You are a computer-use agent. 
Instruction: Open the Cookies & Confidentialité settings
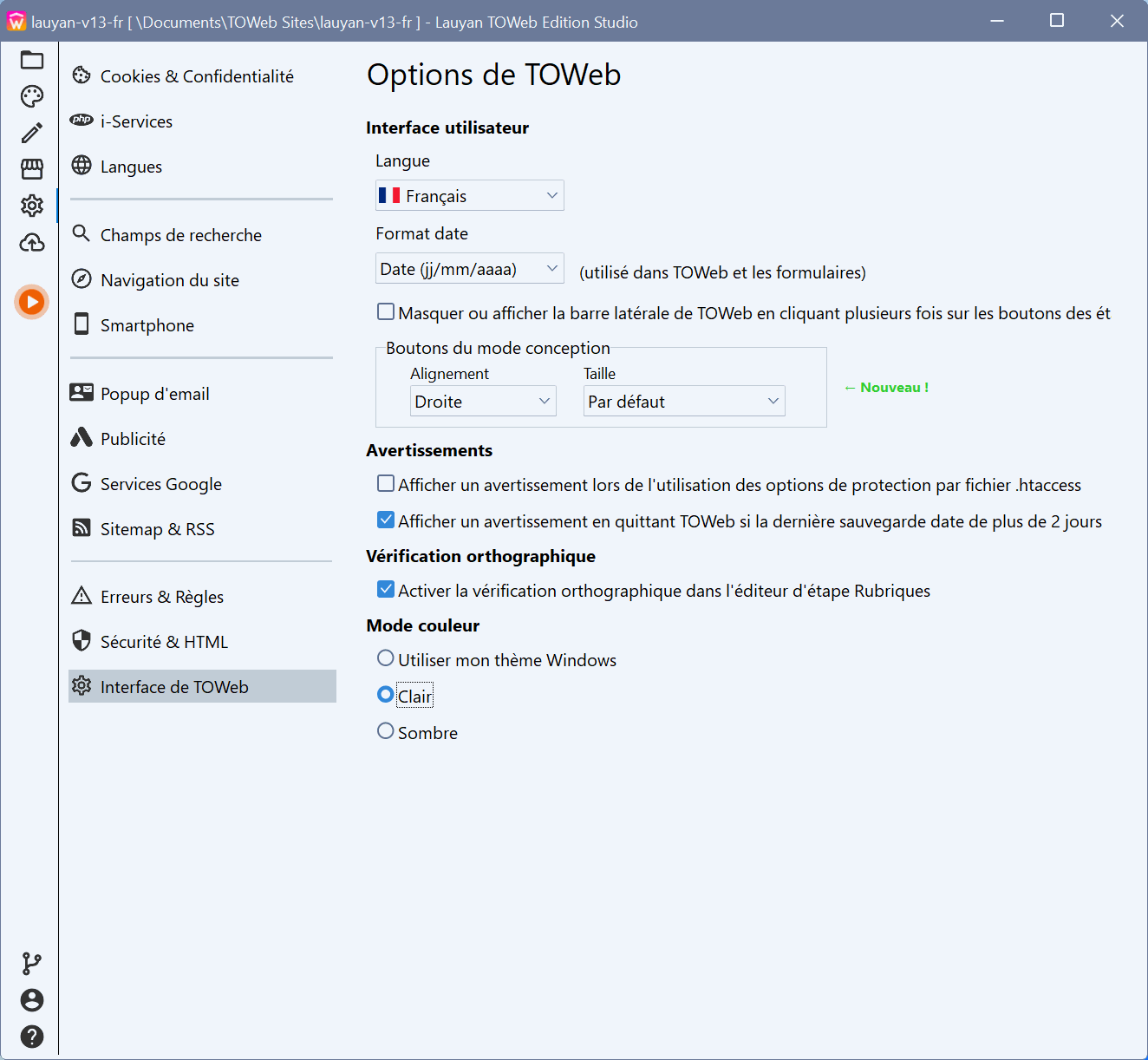click(198, 75)
